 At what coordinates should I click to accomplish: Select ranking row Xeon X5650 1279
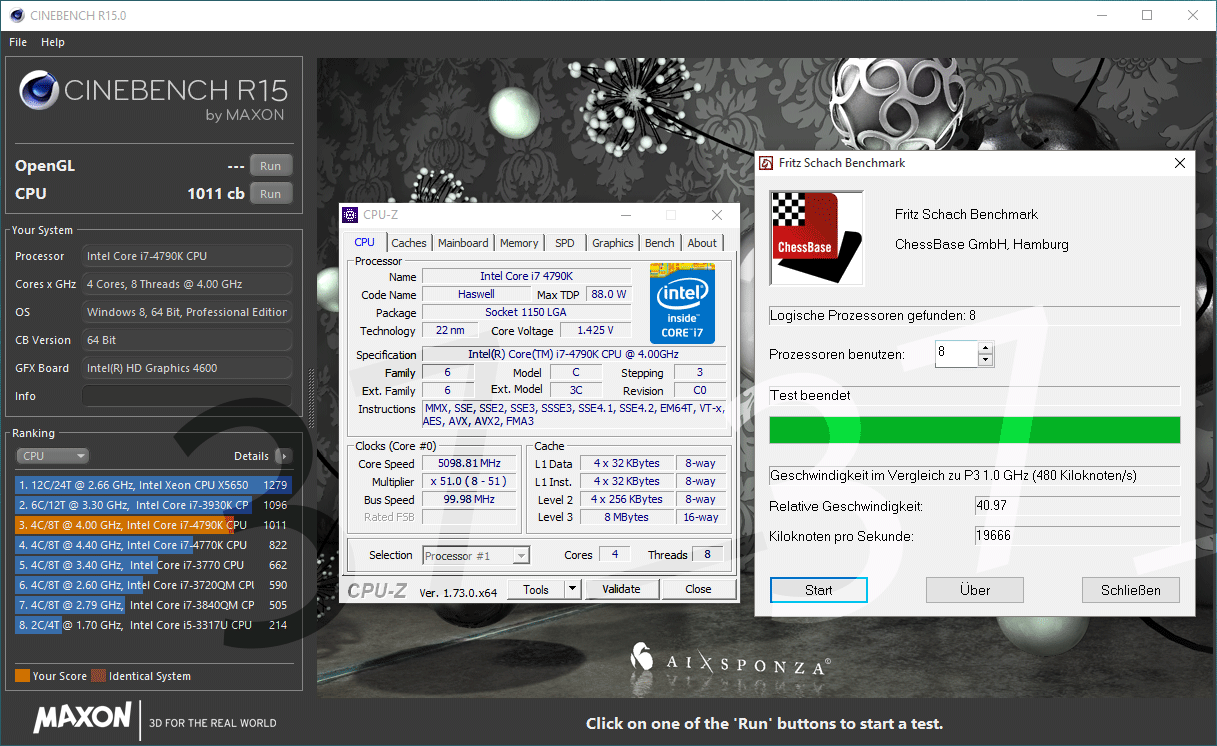click(x=153, y=485)
